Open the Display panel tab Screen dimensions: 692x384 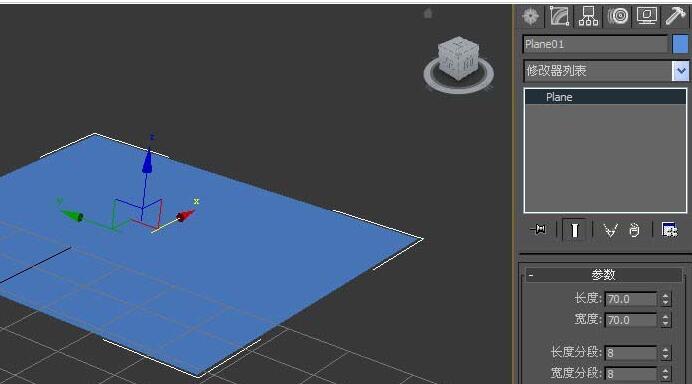click(647, 16)
